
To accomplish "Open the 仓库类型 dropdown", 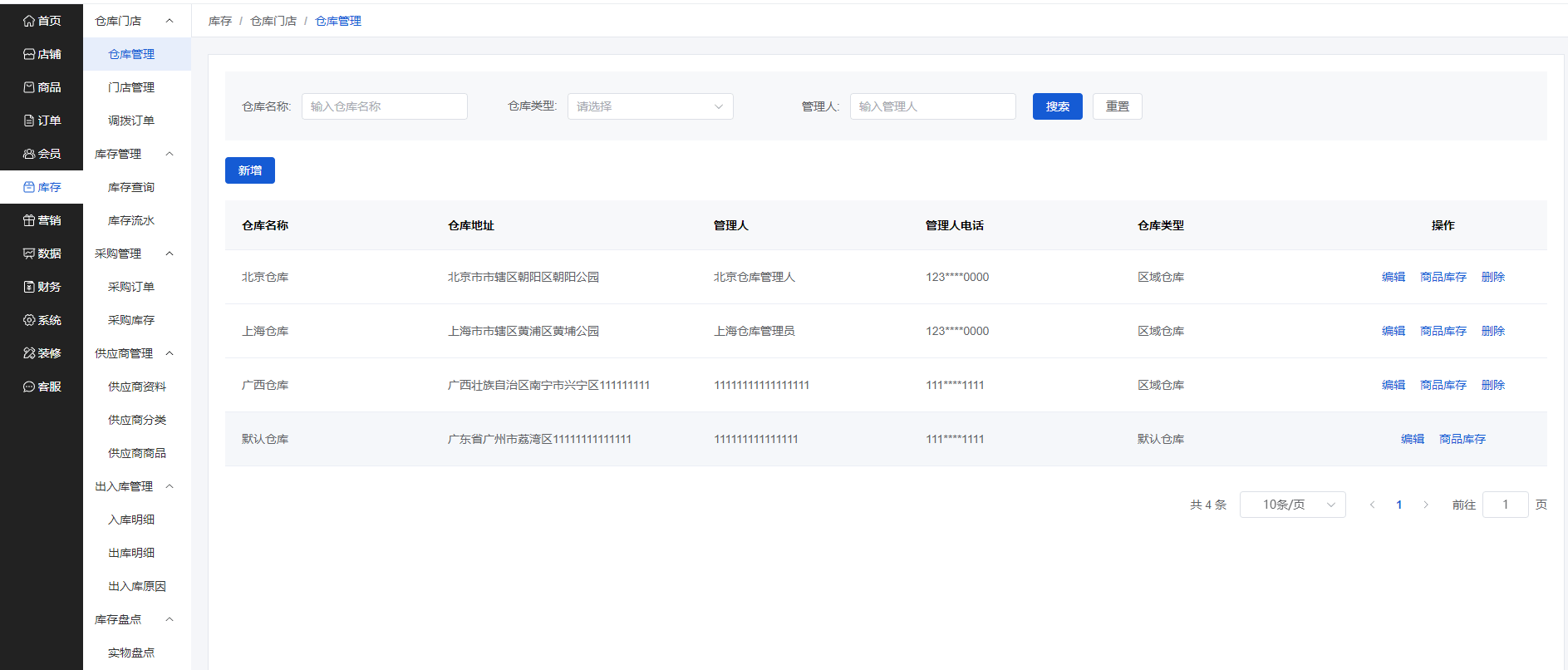I will [x=651, y=106].
